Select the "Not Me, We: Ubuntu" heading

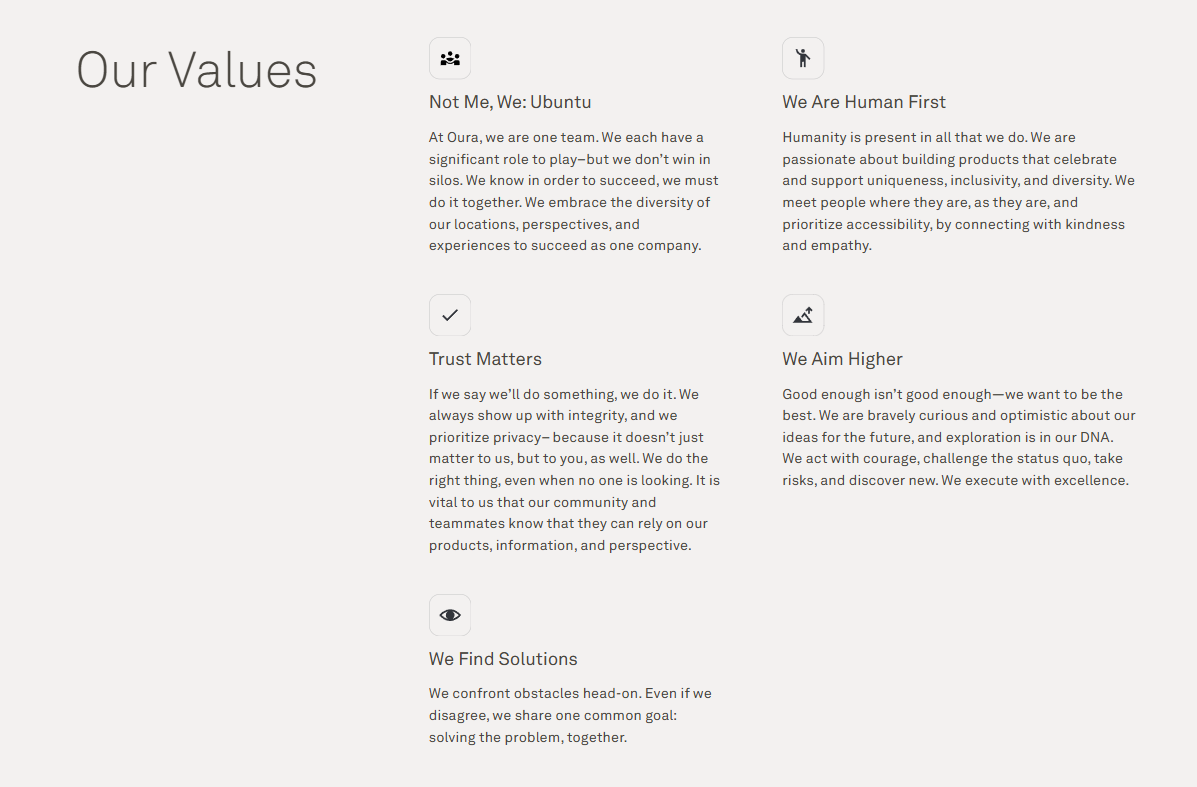pos(510,102)
